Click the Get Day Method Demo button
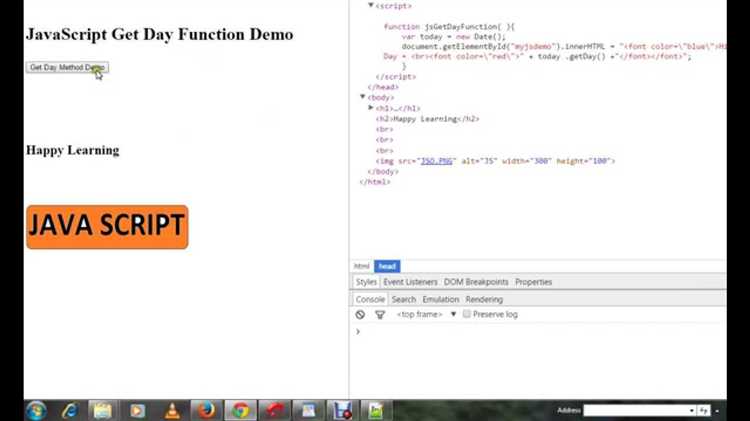The width and height of the screenshot is (750, 421). (67, 67)
